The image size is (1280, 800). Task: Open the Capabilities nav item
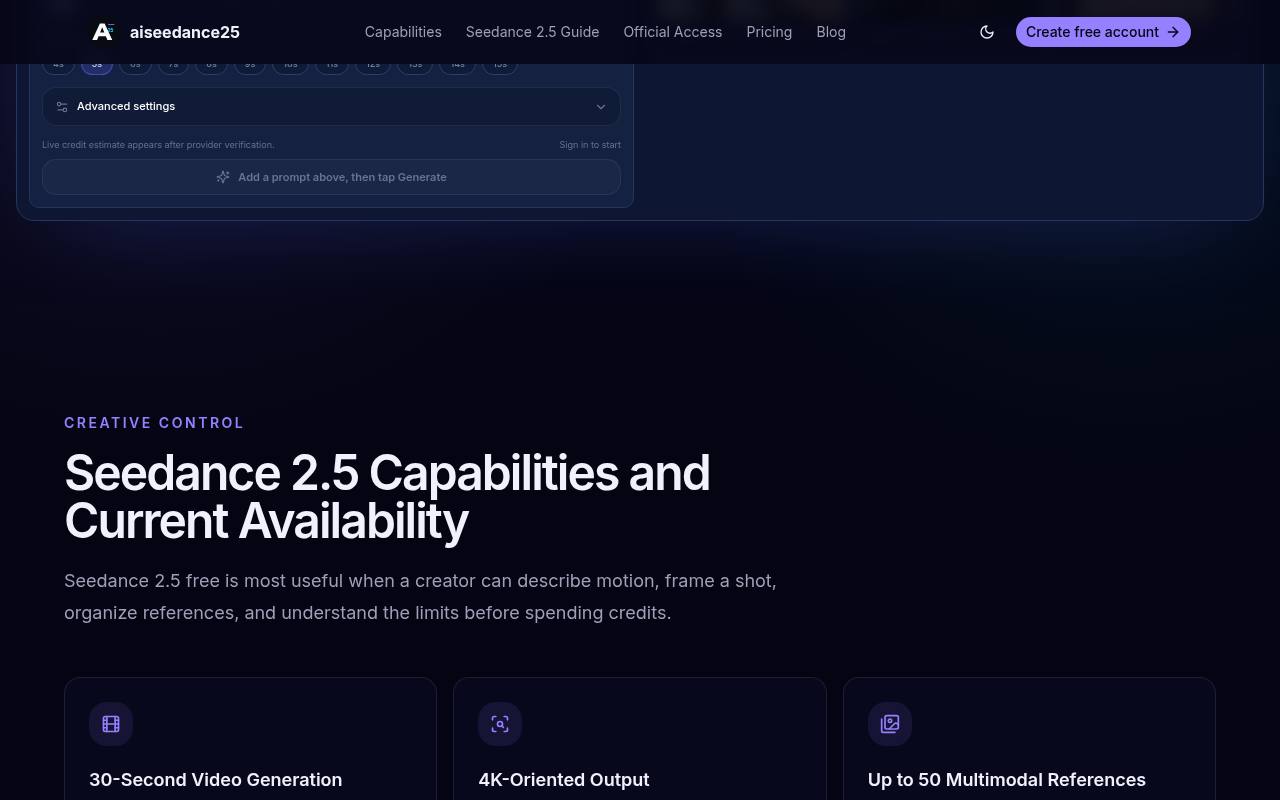tap(403, 32)
